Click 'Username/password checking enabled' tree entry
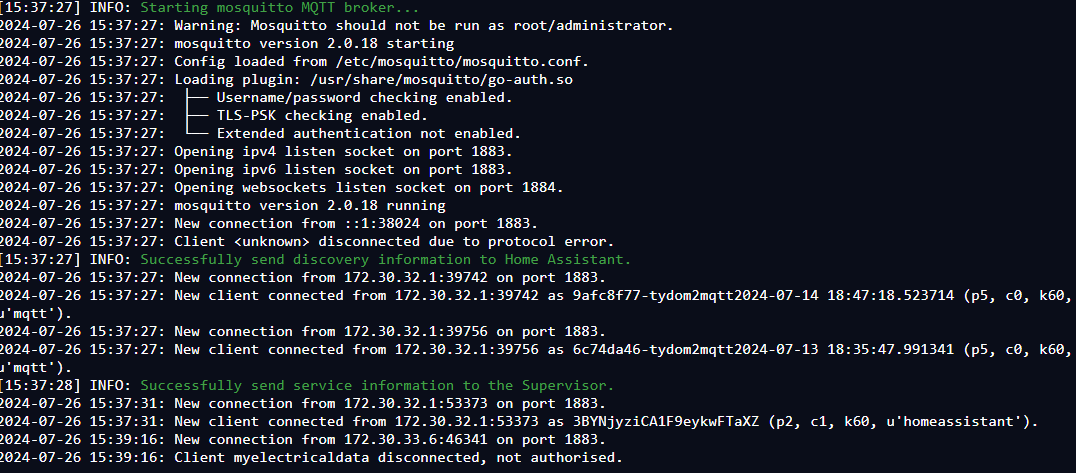 tap(364, 97)
